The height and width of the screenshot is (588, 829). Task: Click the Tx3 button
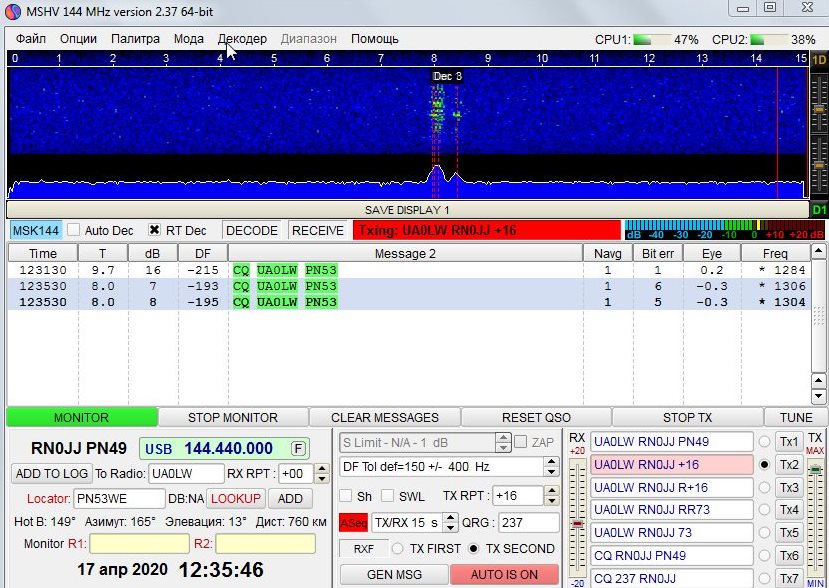click(x=789, y=487)
